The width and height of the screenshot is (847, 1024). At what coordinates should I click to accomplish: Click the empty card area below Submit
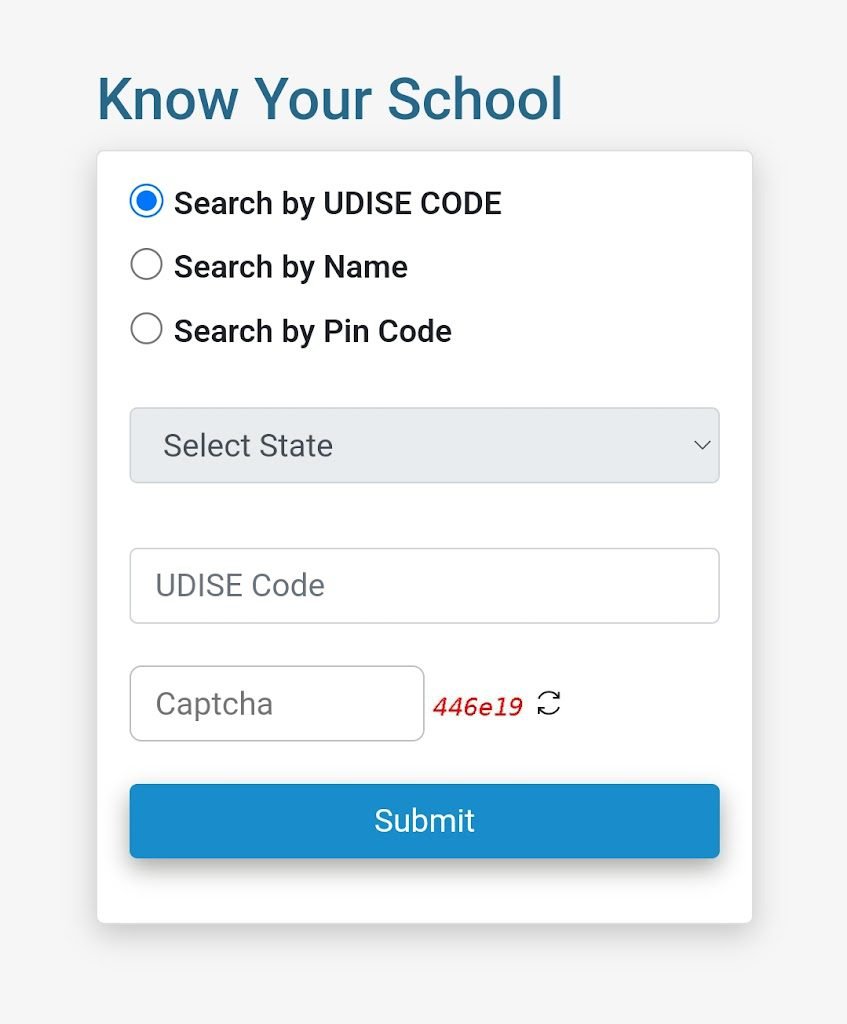[x=424, y=891]
